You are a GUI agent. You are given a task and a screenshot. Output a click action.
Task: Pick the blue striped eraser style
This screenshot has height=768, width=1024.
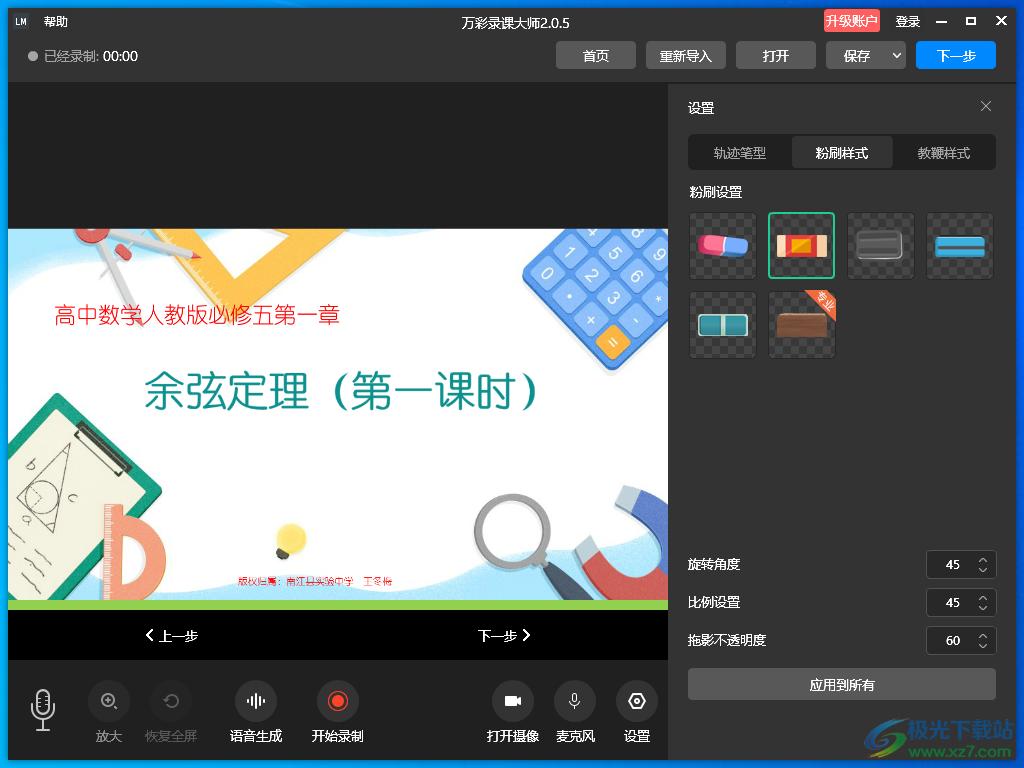(x=959, y=245)
